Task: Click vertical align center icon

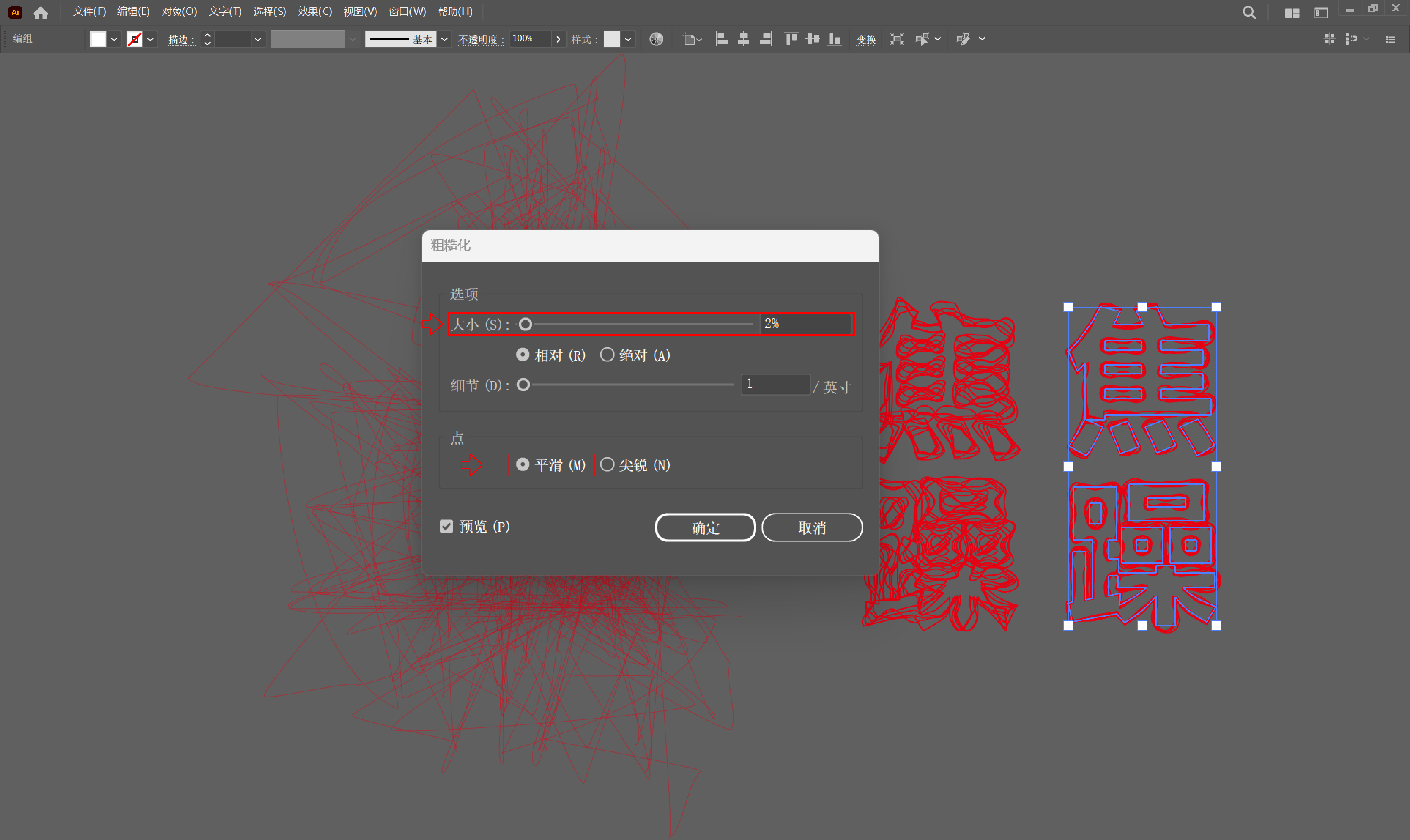Action: coord(813,39)
